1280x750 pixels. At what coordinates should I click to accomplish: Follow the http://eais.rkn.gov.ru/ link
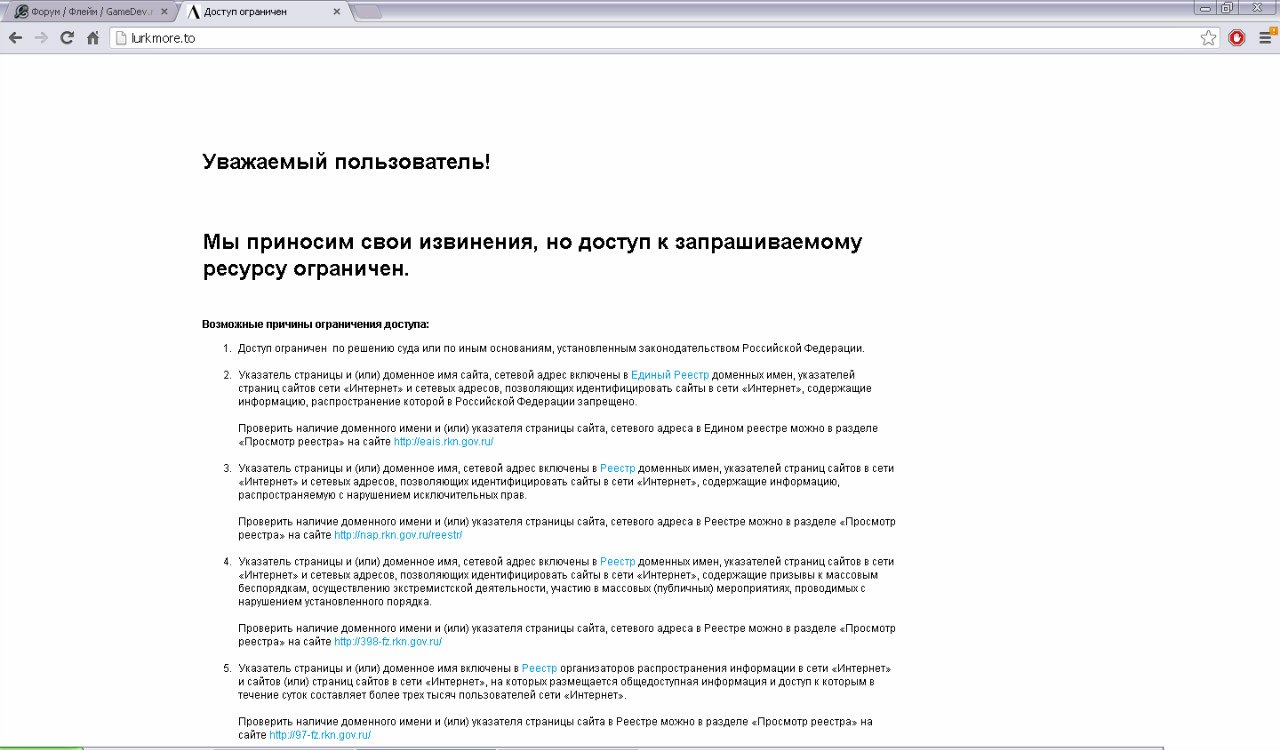coord(443,441)
